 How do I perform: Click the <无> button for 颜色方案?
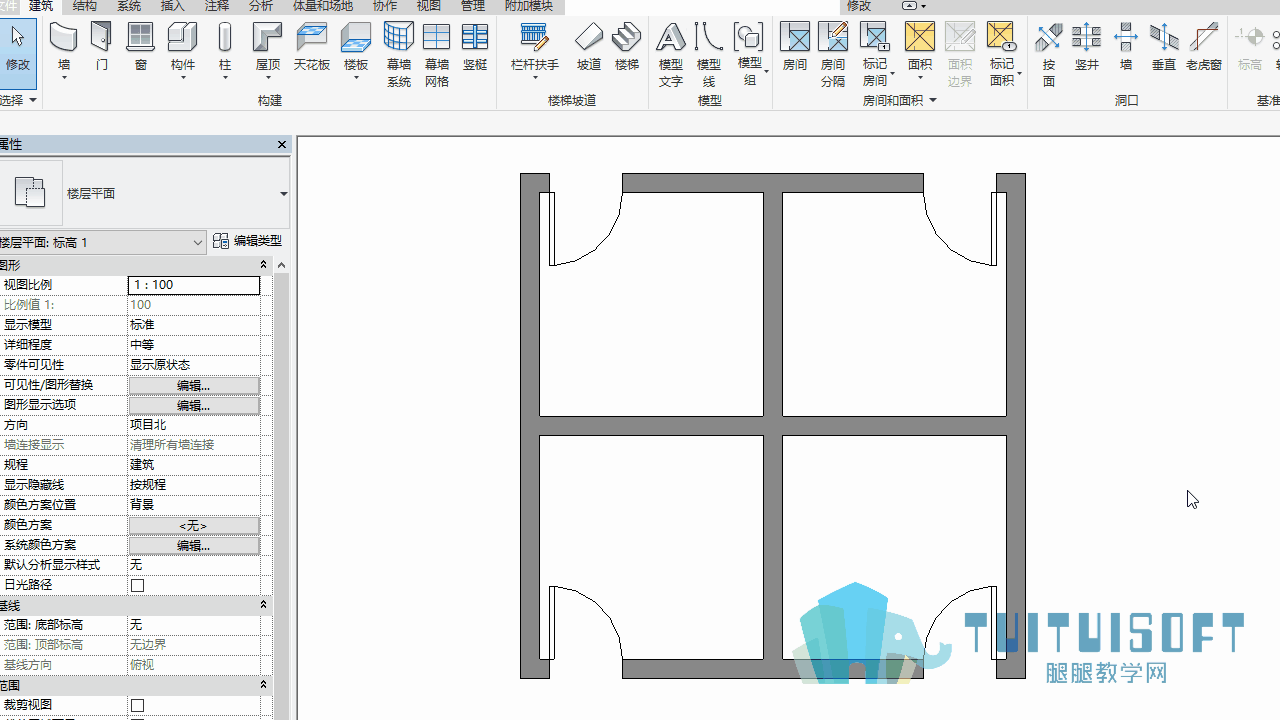[194, 525]
